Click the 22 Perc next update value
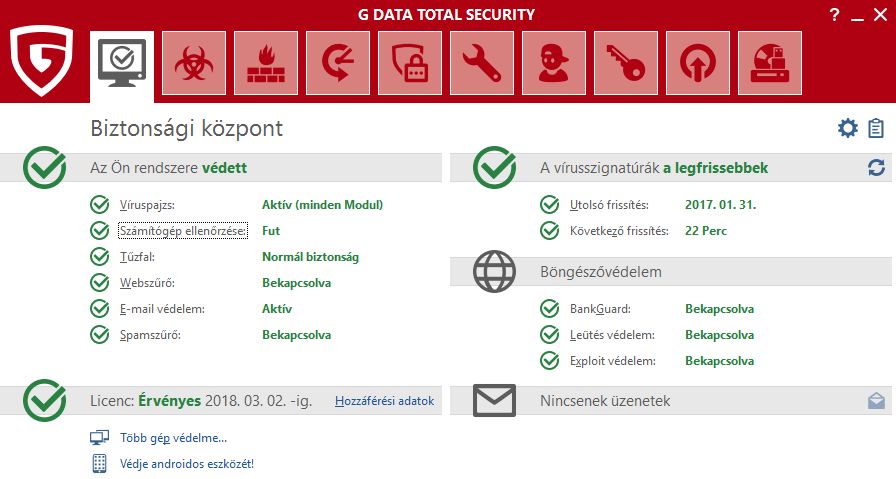Viewport: 896px width, 479px height. [706, 231]
